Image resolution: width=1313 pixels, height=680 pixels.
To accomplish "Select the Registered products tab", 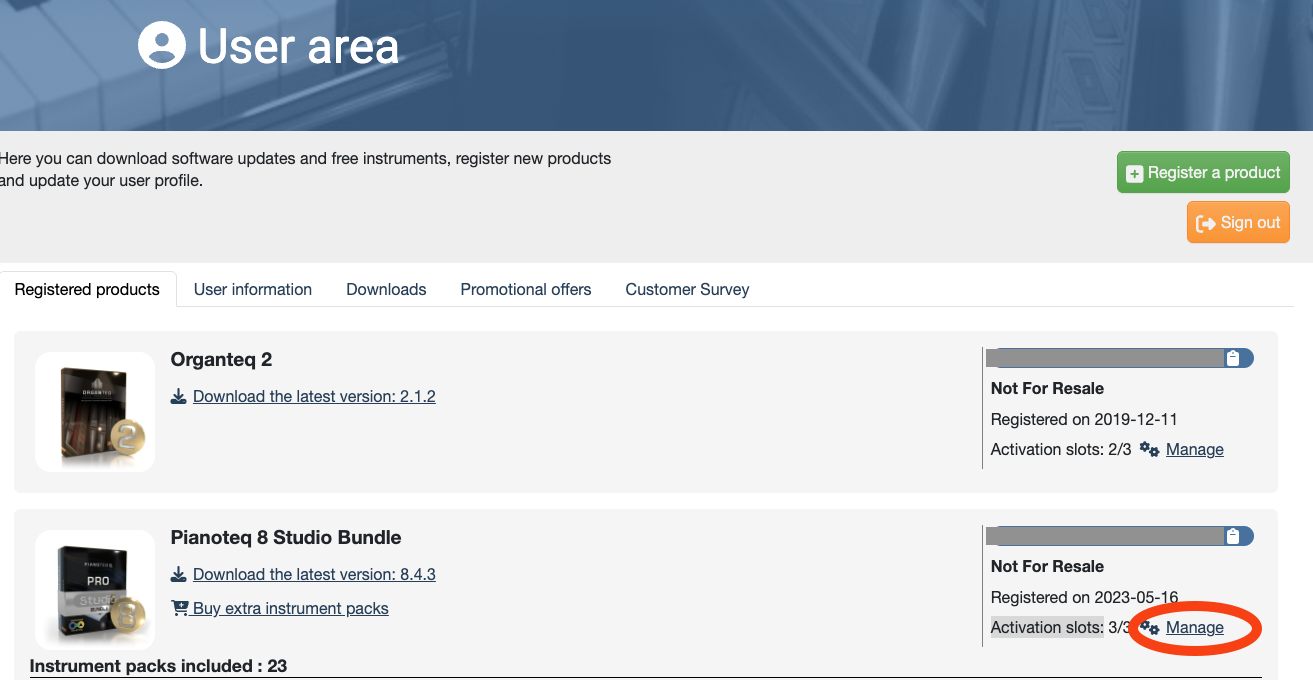I will pyautogui.click(x=87, y=289).
